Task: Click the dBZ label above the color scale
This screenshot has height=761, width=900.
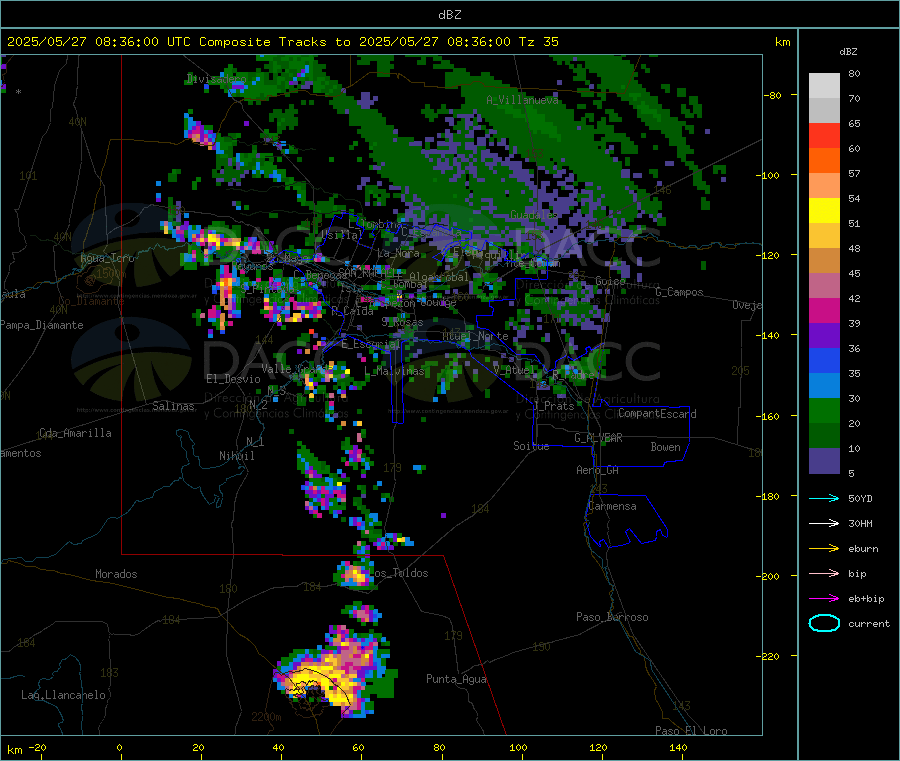Action: click(x=848, y=52)
